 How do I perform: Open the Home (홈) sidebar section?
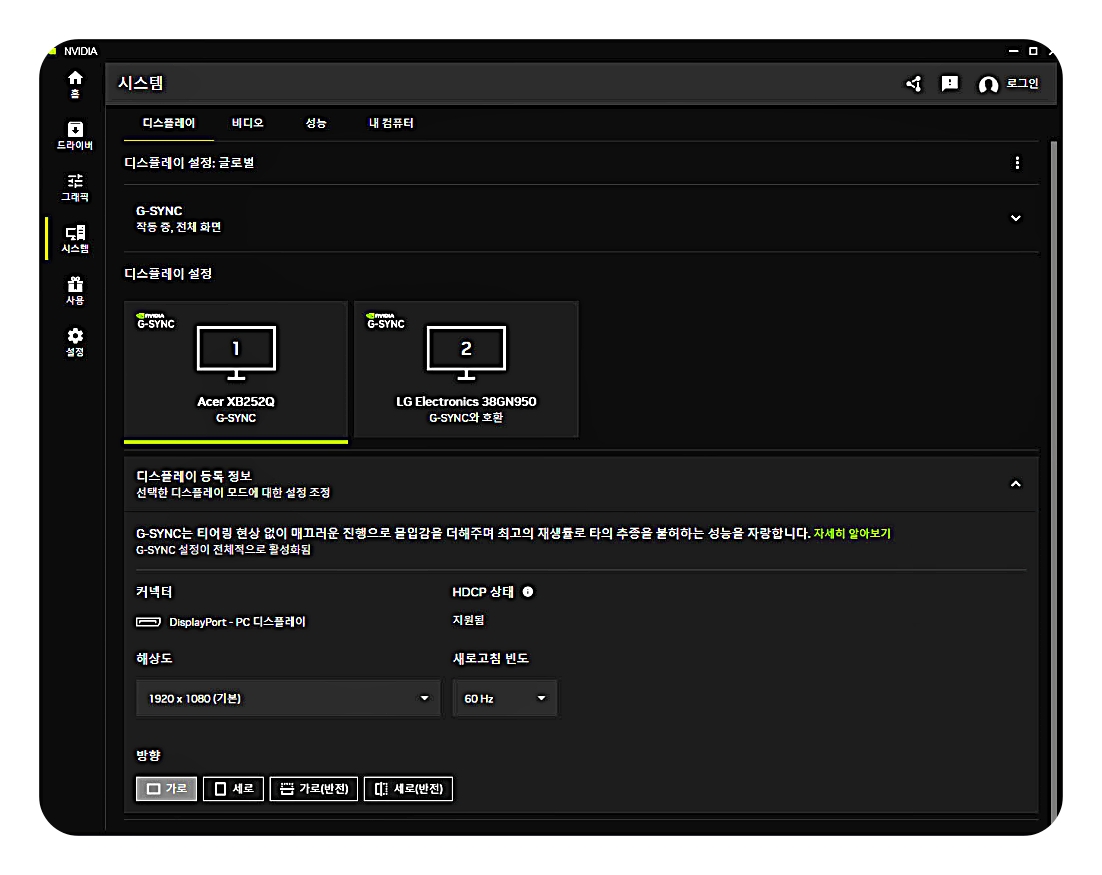pos(75,84)
